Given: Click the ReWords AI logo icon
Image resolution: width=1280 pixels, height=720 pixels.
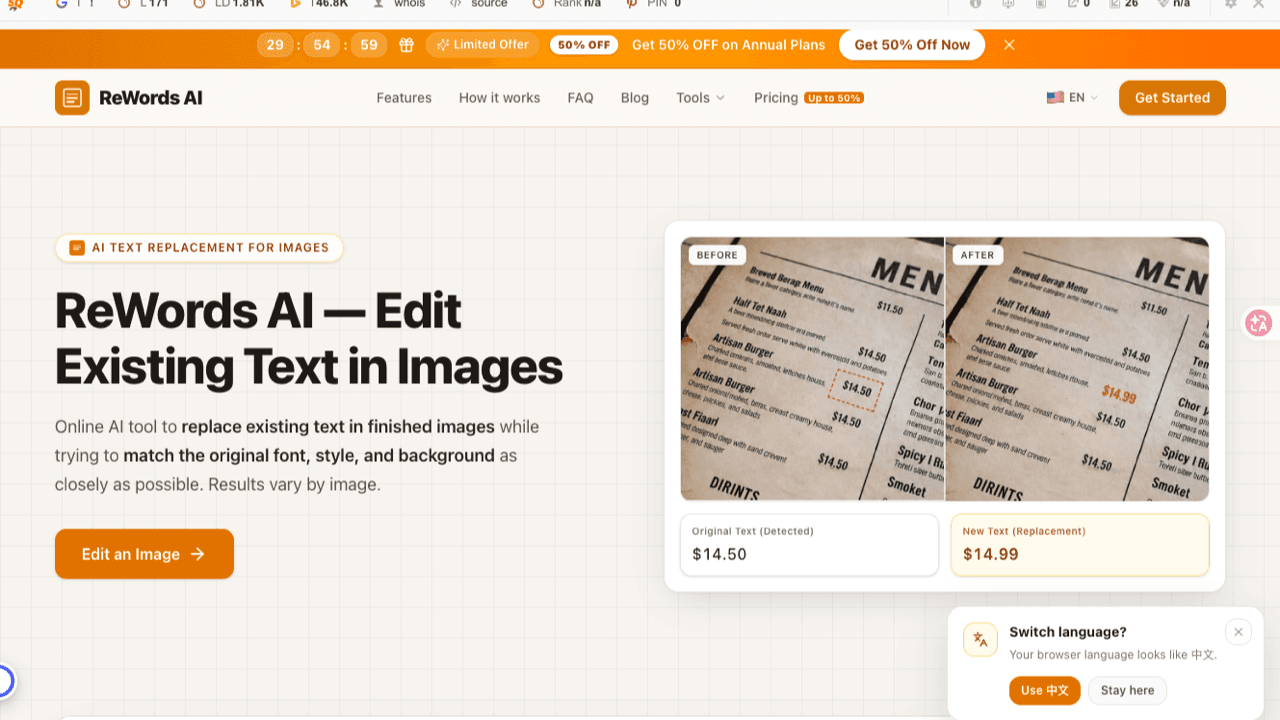Looking at the screenshot, I should point(72,98).
